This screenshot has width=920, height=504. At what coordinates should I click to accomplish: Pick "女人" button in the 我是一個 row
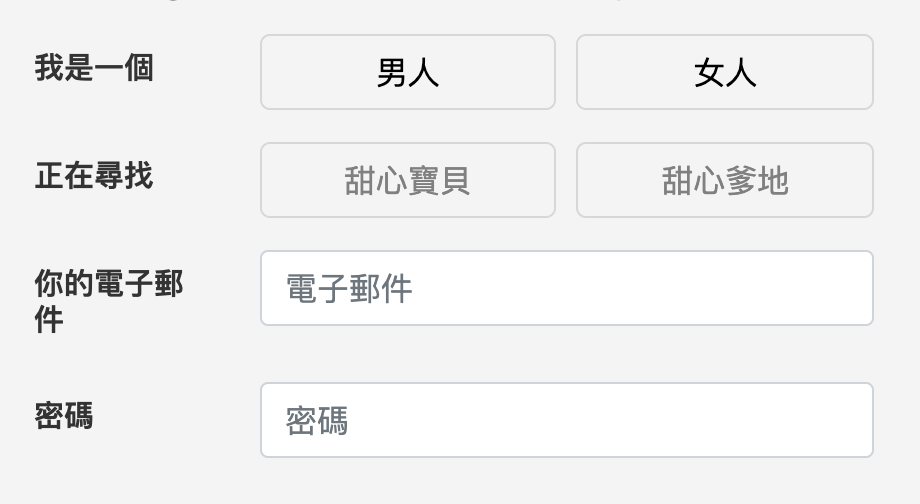pyautogui.click(x=724, y=72)
